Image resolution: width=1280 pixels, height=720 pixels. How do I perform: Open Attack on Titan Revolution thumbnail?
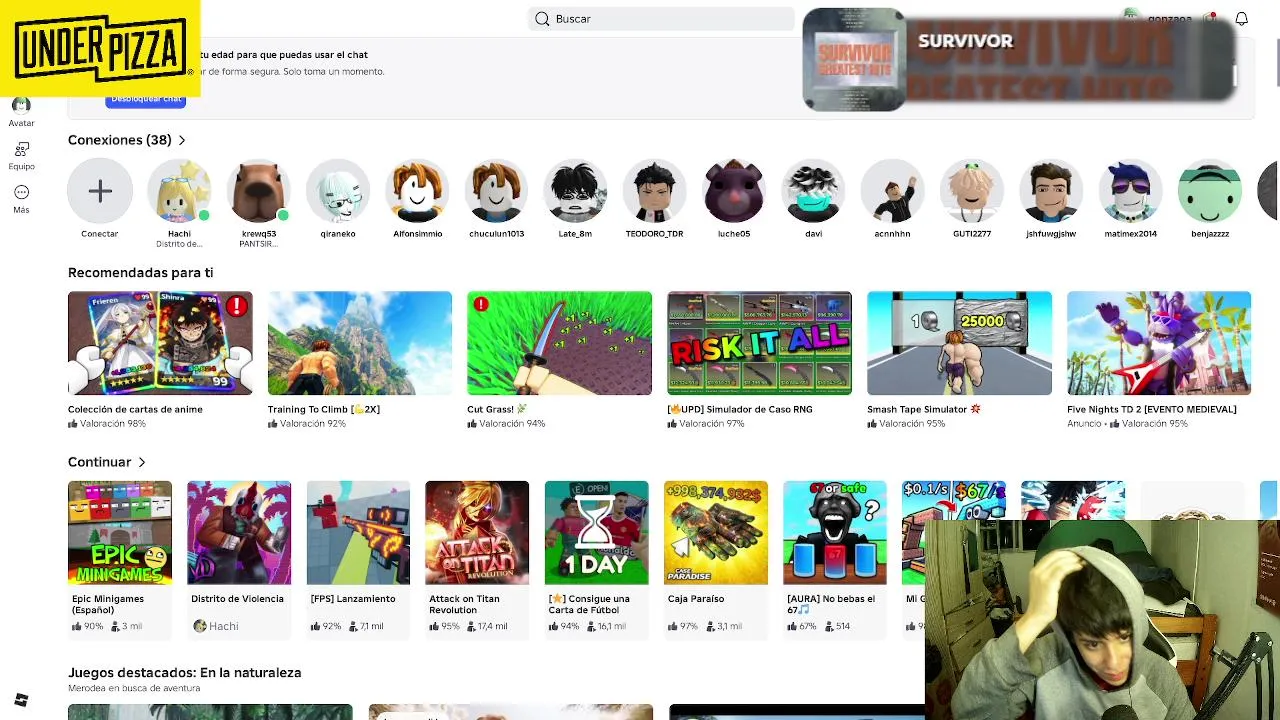477,533
